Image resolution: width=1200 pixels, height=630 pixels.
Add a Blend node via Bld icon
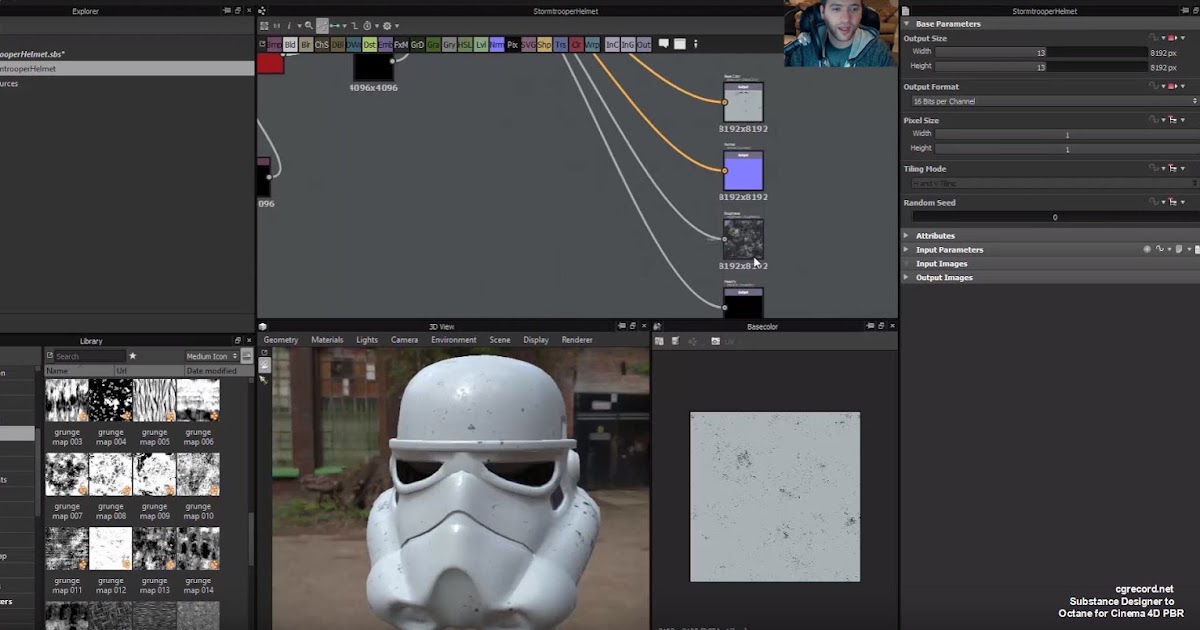click(290, 44)
